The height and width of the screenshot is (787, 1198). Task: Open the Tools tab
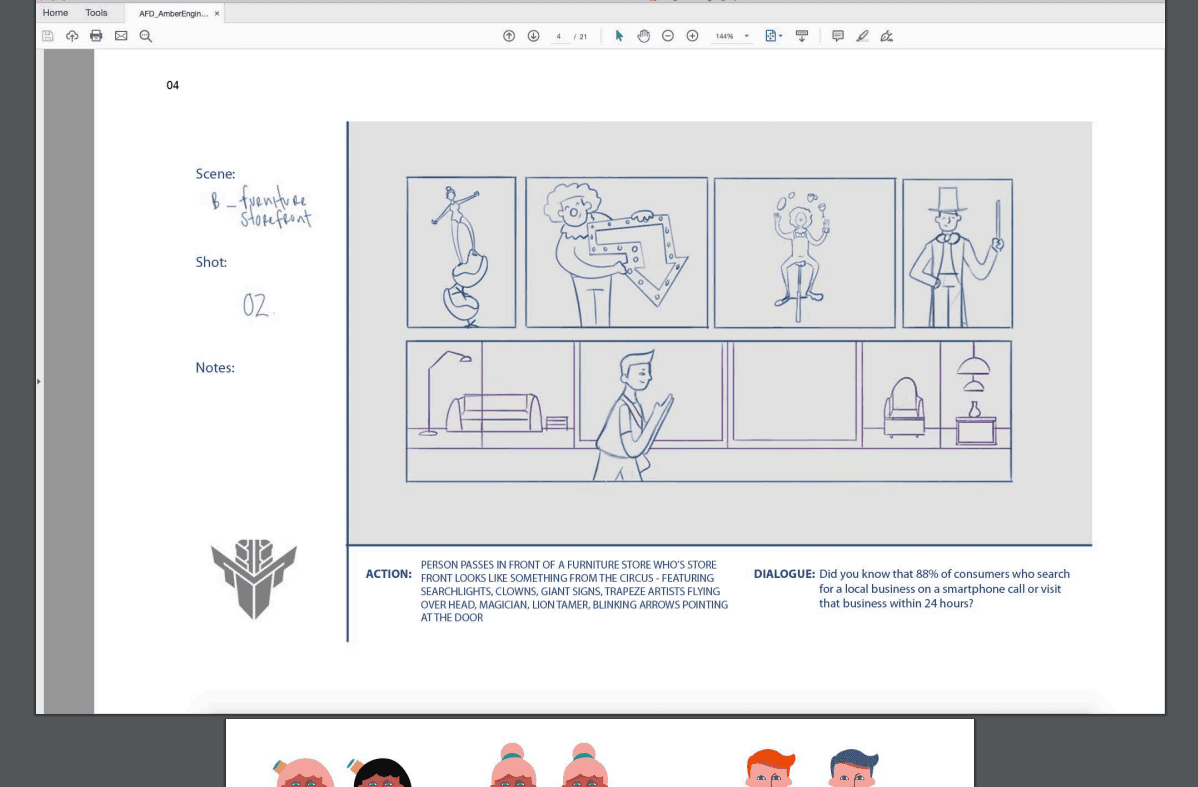[x=96, y=13]
